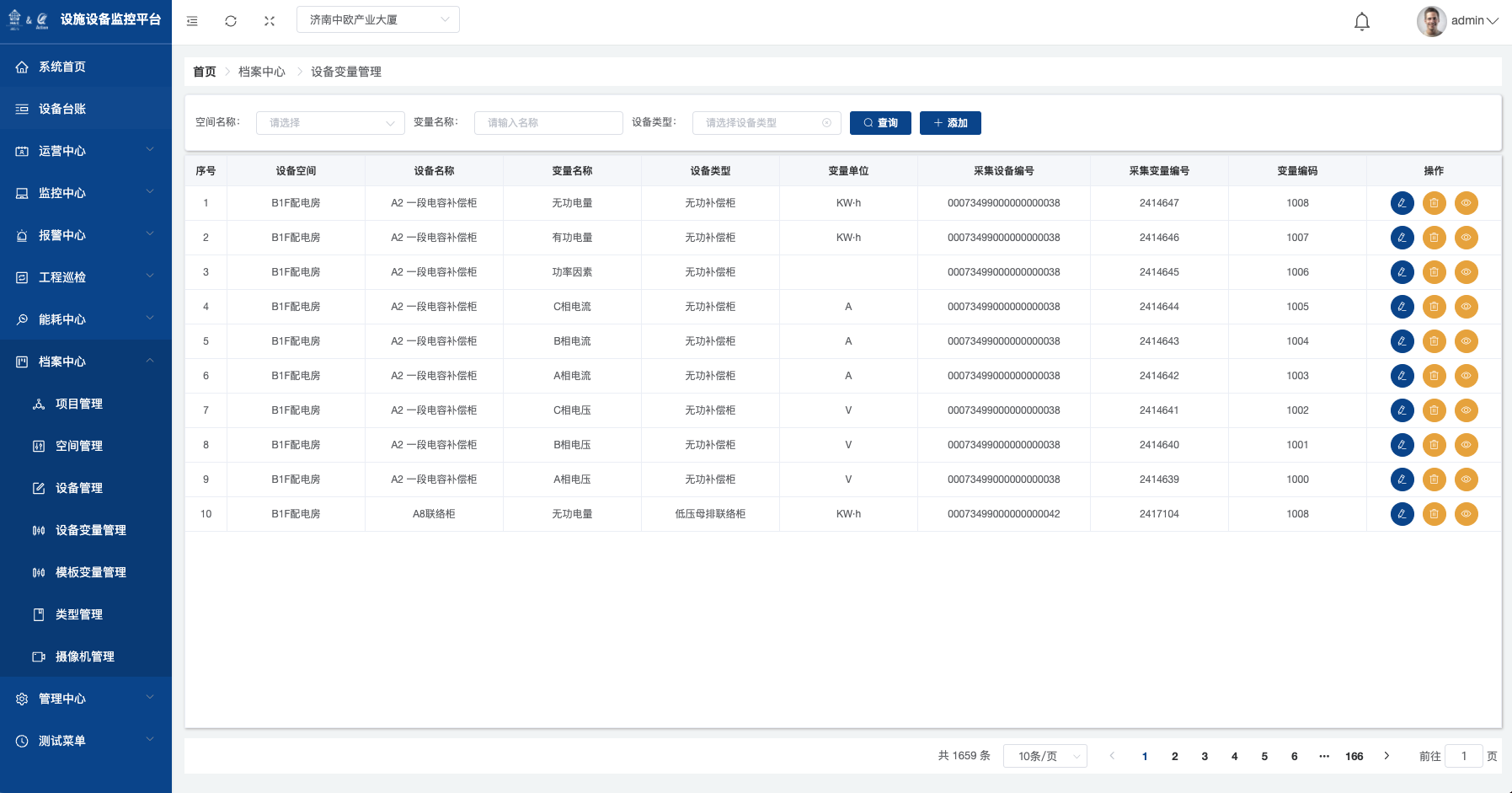Toggle fullscreen using the expand icon
This screenshot has height=793, width=1512.
270,21
